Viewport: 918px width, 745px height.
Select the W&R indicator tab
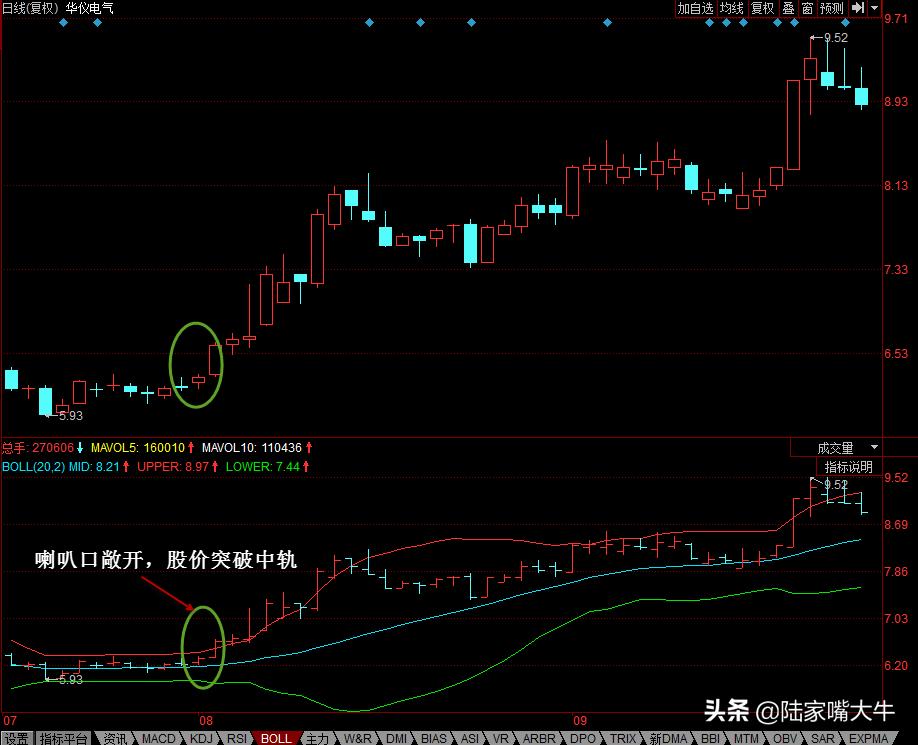click(358, 738)
